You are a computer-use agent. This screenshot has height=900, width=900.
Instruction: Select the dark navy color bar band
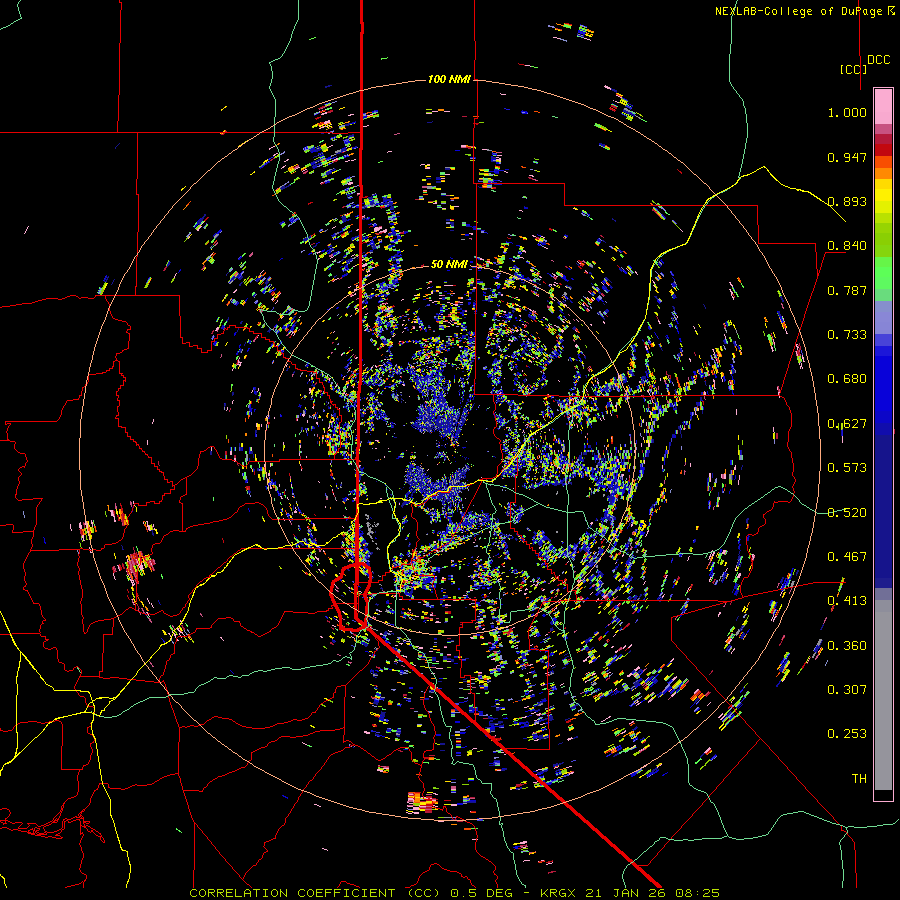(883, 506)
